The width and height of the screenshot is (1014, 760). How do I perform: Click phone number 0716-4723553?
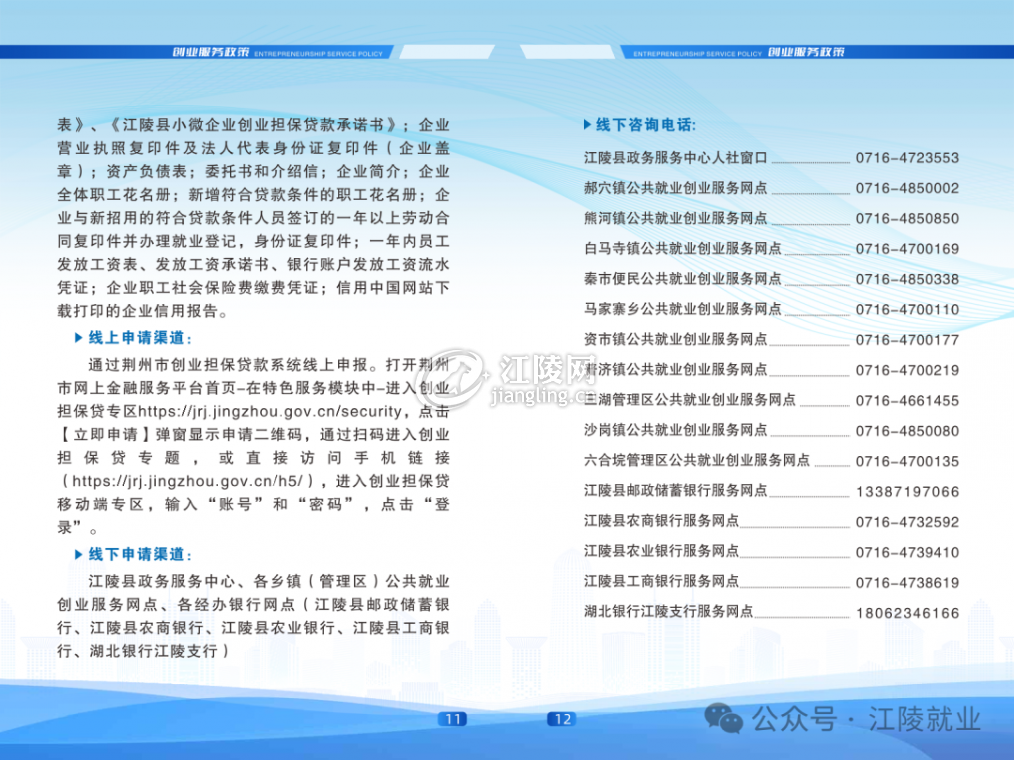[907, 158]
